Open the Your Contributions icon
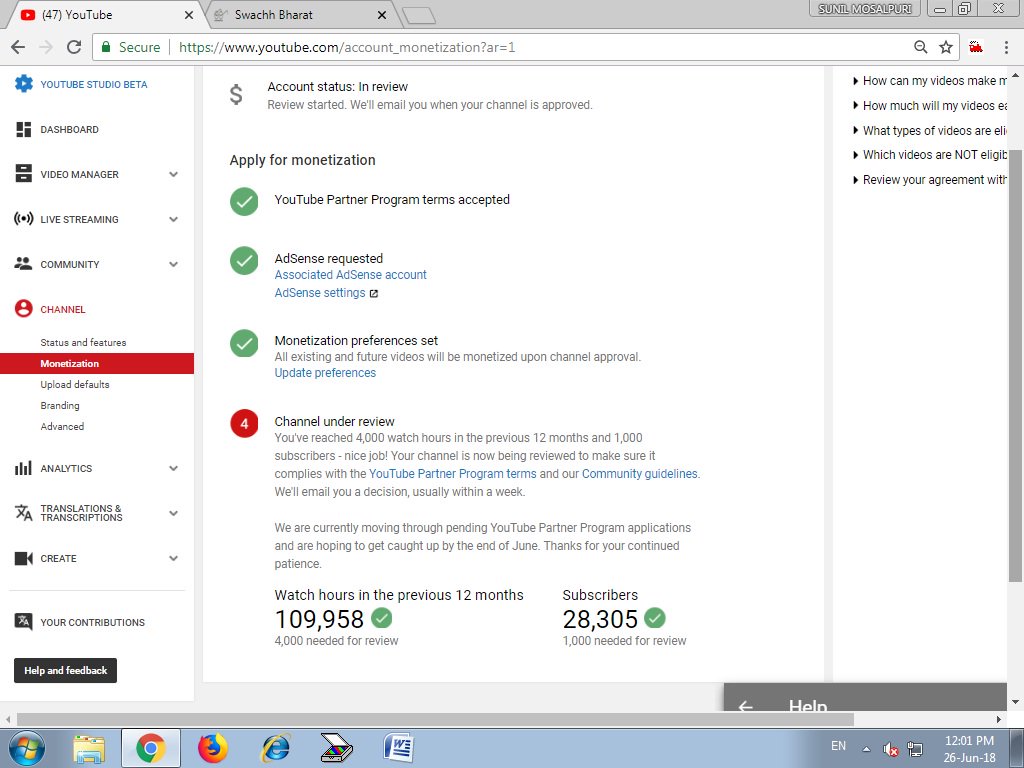The width and height of the screenshot is (1024, 768). [x=24, y=622]
